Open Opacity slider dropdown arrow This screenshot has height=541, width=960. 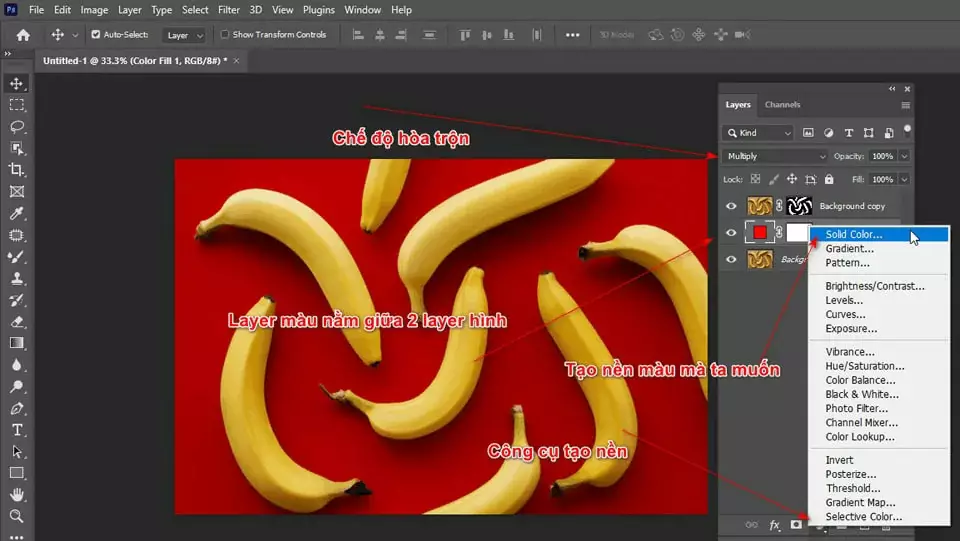[x=904, y=156]
